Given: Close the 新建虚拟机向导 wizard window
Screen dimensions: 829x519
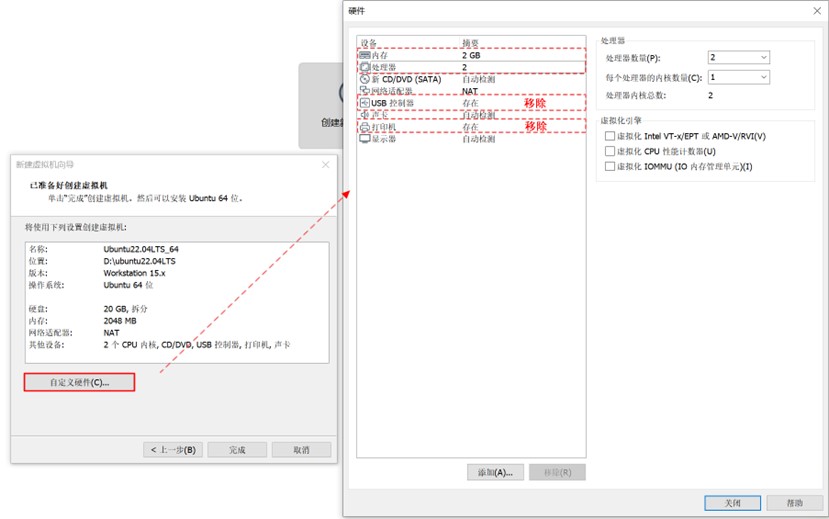Looking at the screenshot, I should [x=326, y=165].
